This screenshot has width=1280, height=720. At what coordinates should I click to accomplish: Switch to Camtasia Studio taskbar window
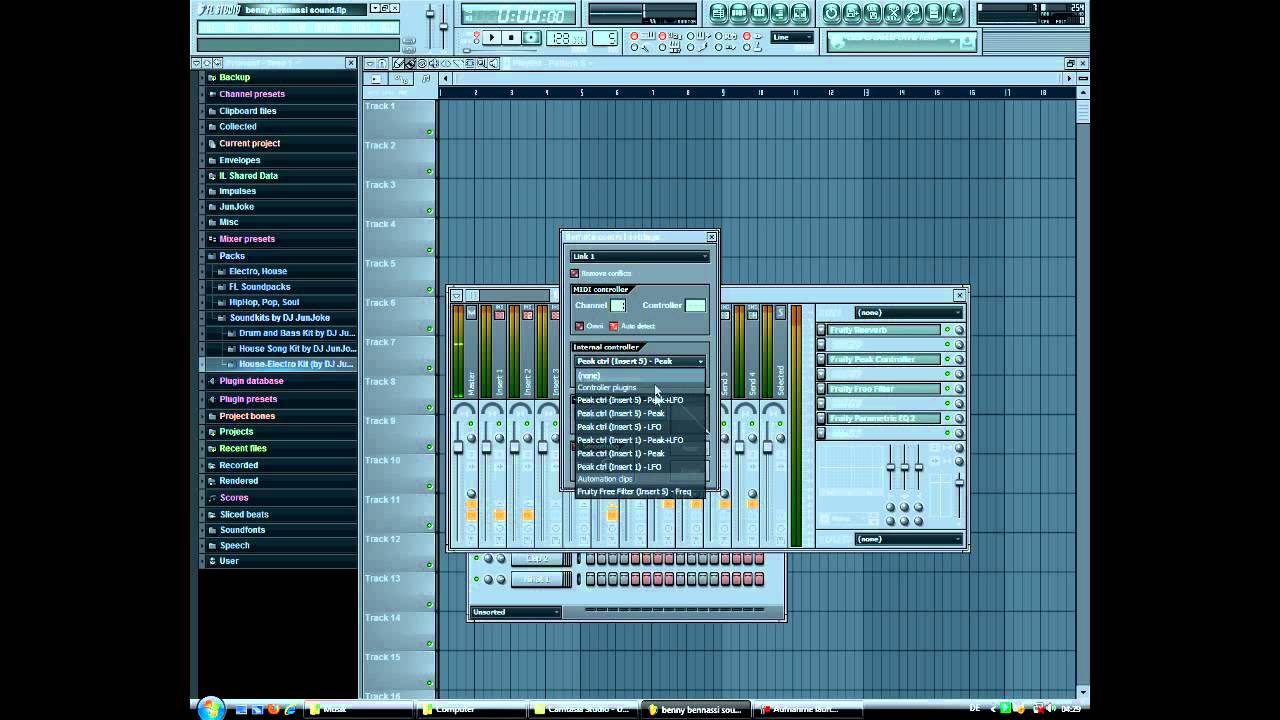pyautogui.click(x=582, y=709)
